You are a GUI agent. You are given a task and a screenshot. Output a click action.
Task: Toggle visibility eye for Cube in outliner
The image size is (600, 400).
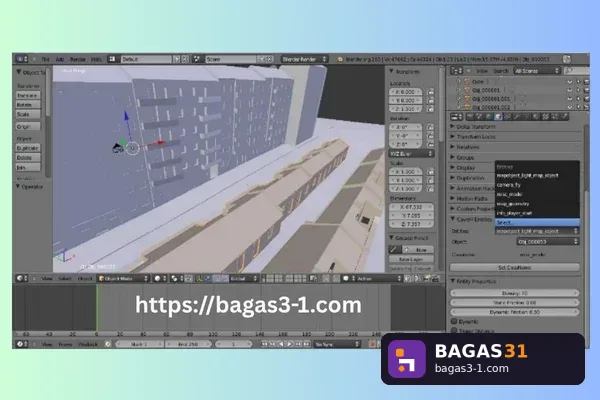tap(569, 82)
